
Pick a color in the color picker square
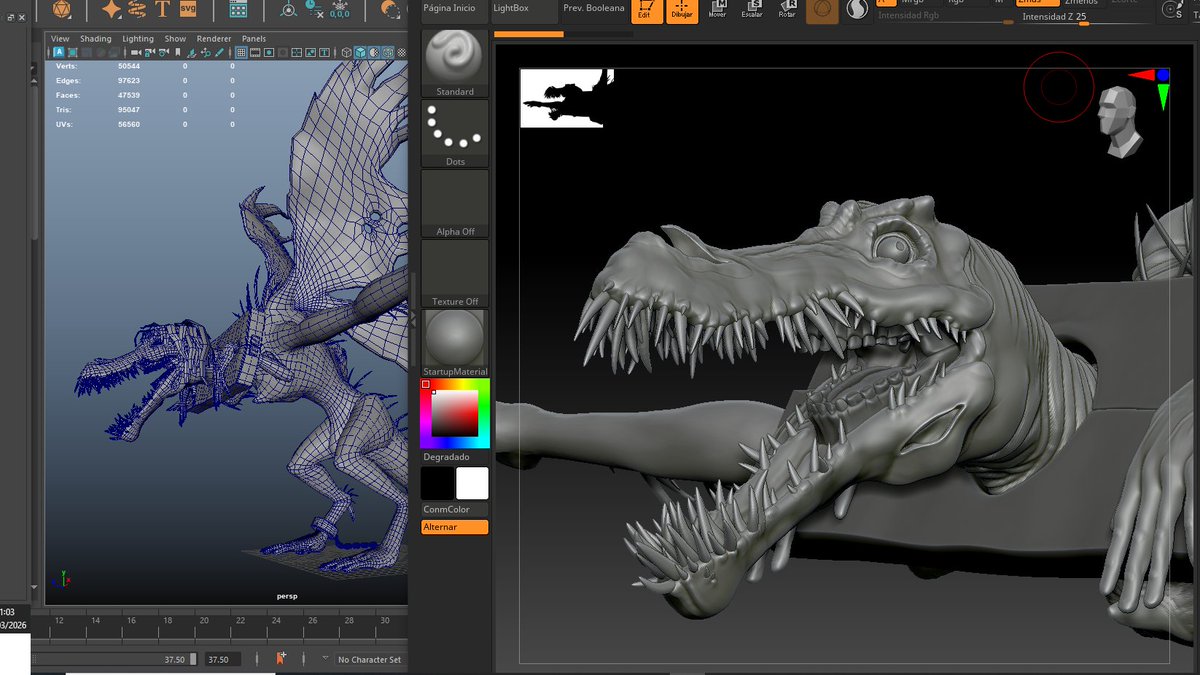click(x=455, y=413)
